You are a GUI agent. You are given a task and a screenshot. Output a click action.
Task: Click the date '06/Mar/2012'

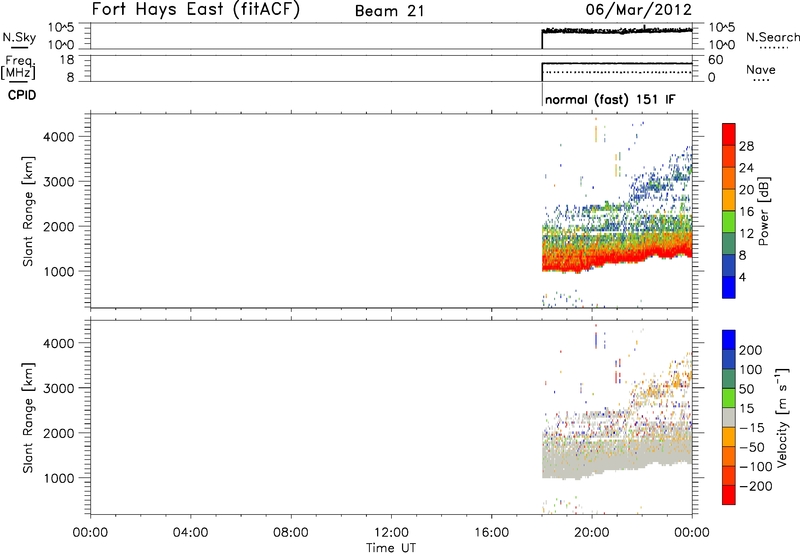(639, 10)
